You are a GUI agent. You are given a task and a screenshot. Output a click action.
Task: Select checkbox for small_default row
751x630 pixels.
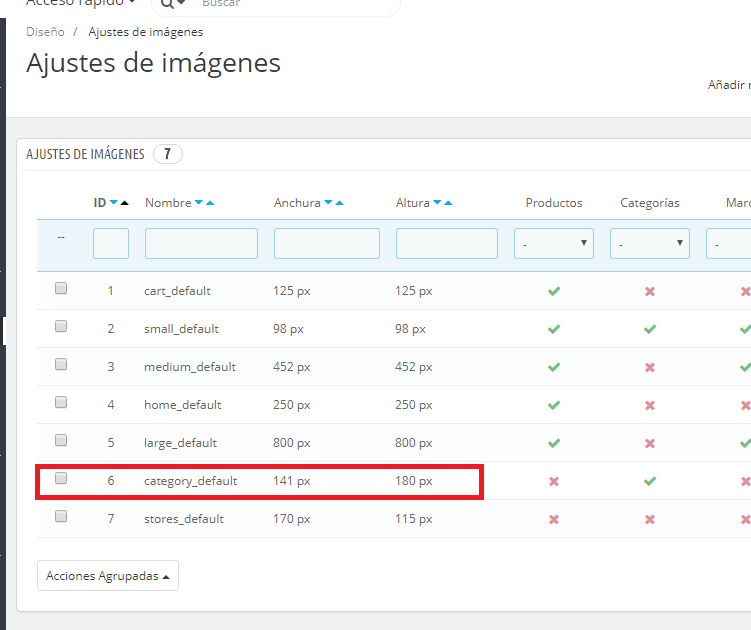click(61, 326)
